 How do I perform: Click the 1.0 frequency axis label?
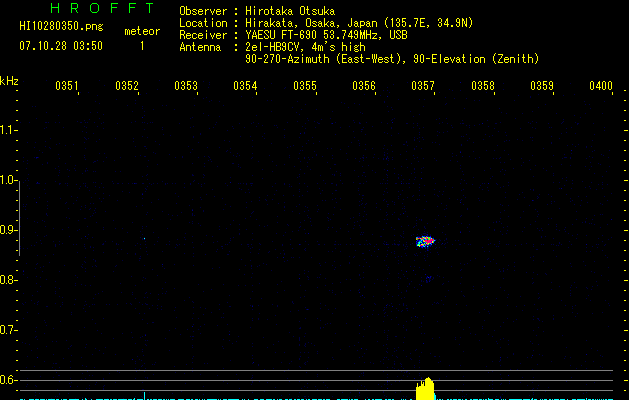8,180
